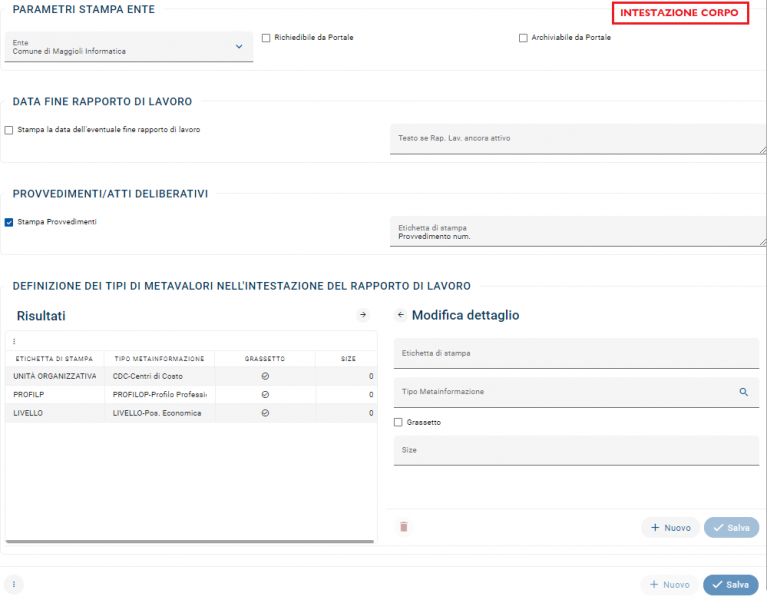Uncheck Stampa Provvedimenti checkbox
The image size is (767, 600).
[9, 222]
